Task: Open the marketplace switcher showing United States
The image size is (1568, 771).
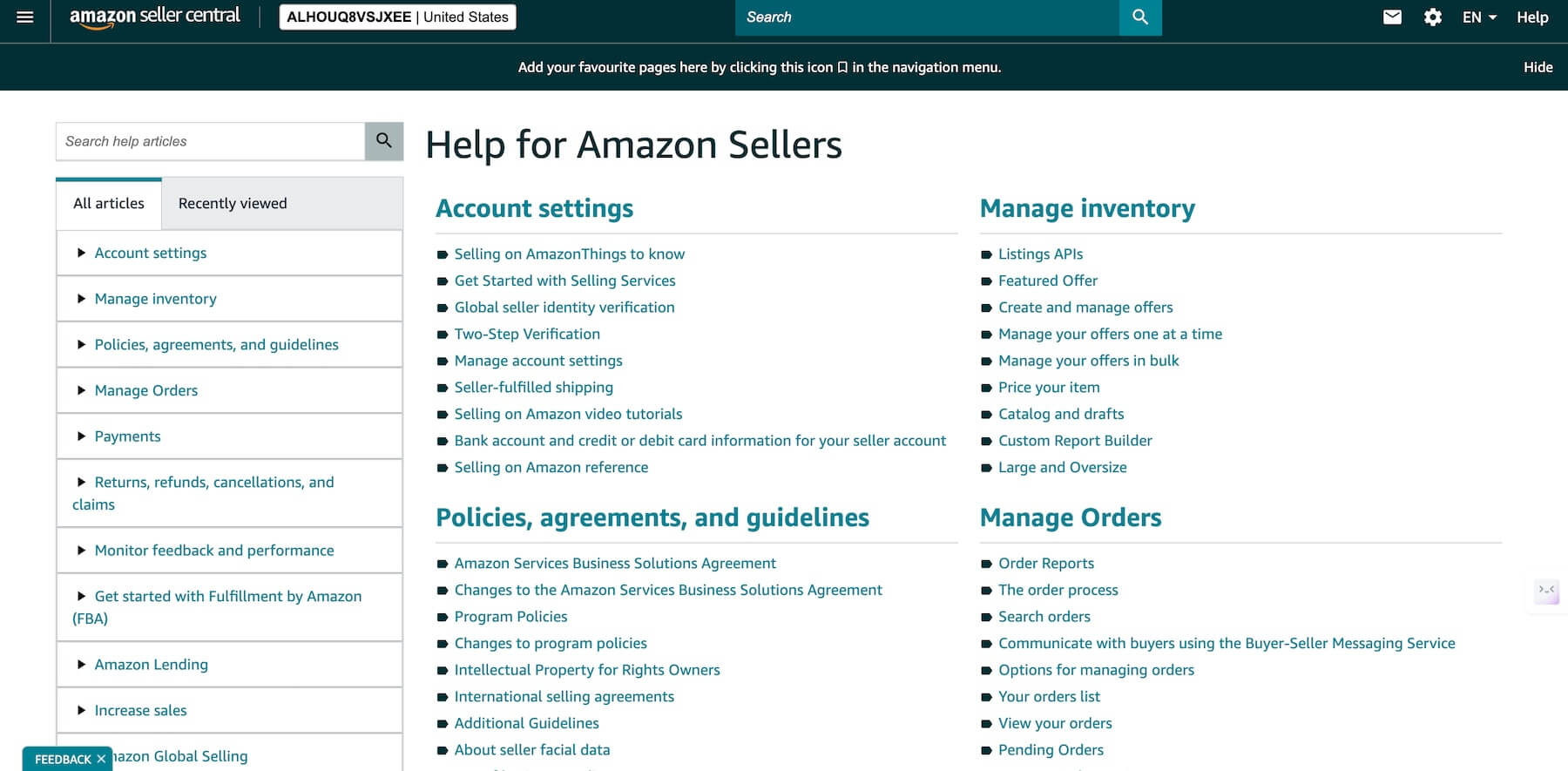Action: pos(397,16)
